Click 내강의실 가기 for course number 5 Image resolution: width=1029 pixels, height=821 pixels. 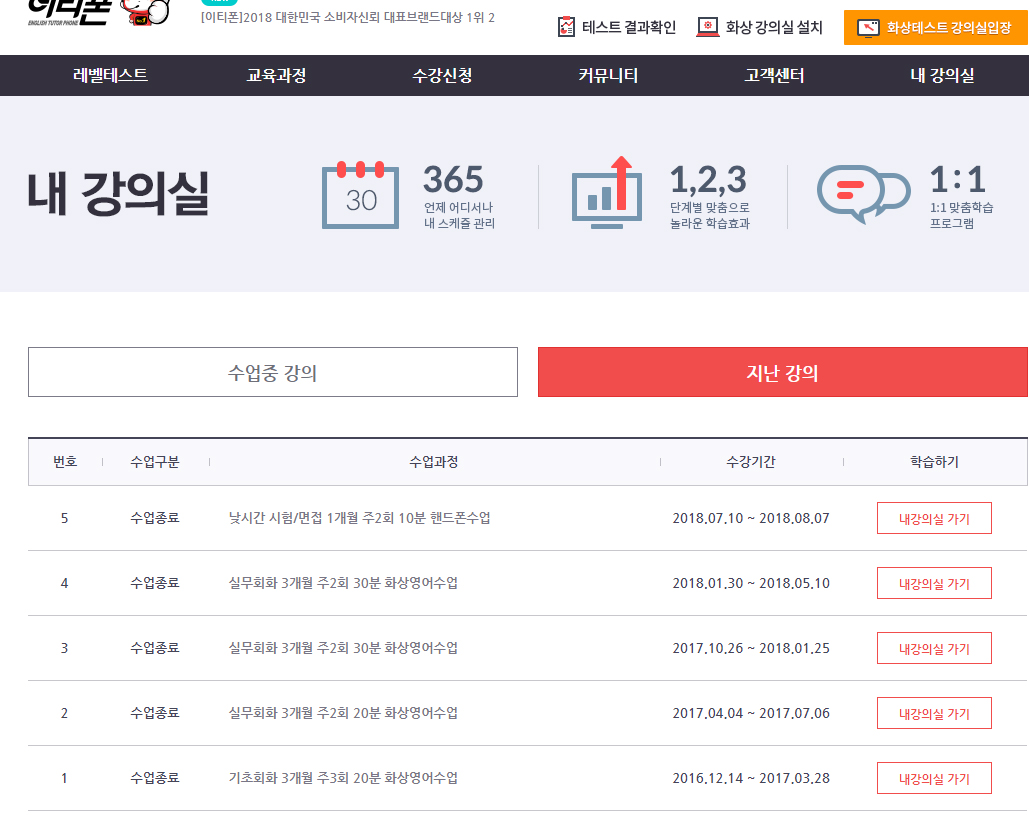point(934,519)
